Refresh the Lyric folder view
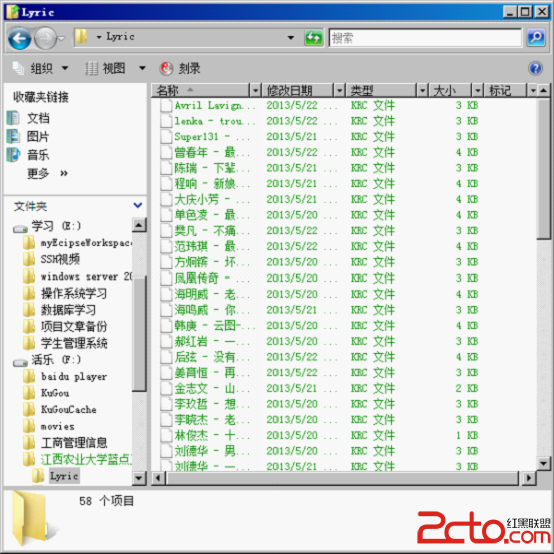The height and width of the screenshot is (554, 554). click(314, 37)
